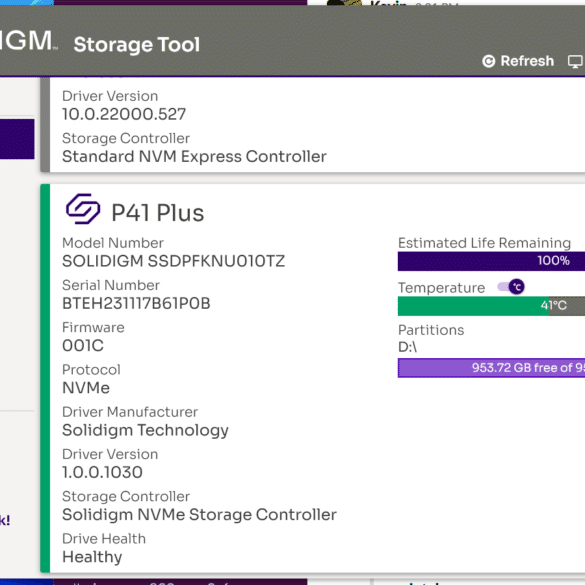Image resolution: width=585 pixels, height=585 pixels.
Task: Click the Solidigm logo next to P41 Plus
Action: coord(83,209)
